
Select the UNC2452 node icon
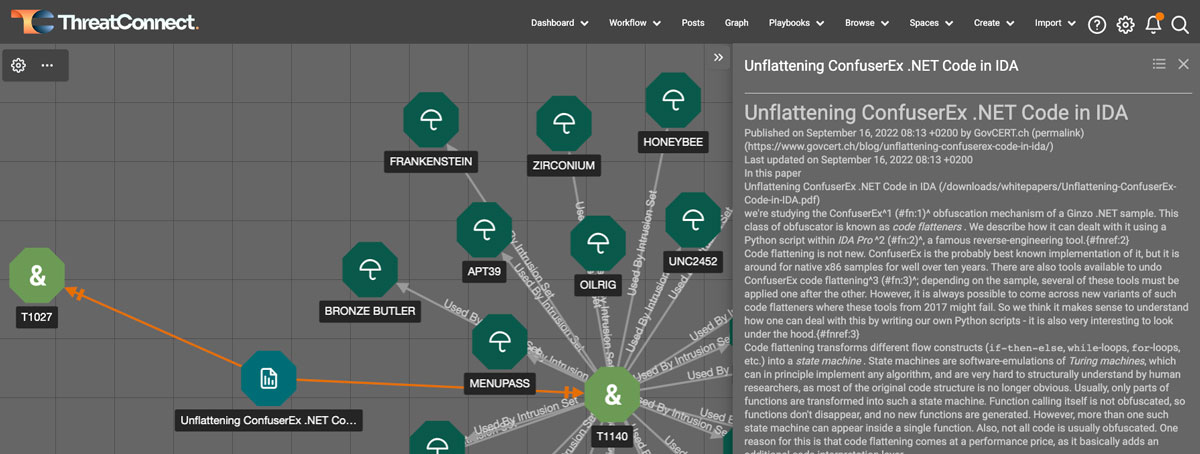[x=693, y=221]
